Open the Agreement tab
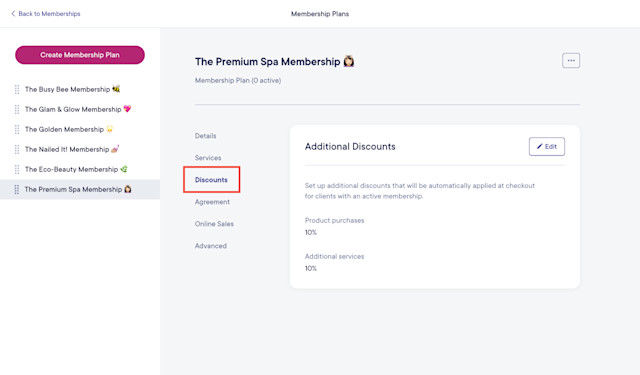 (x=212, y=202)
